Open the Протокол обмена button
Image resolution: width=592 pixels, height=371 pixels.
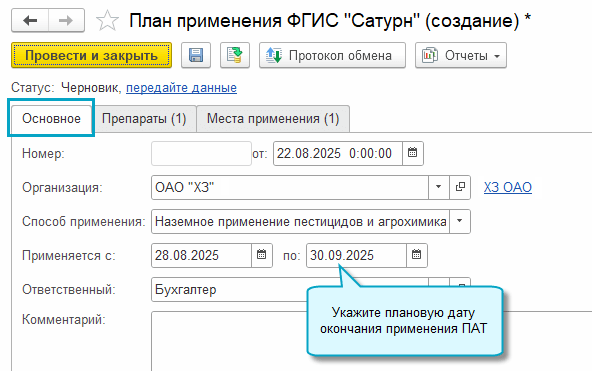coord(332,55)
